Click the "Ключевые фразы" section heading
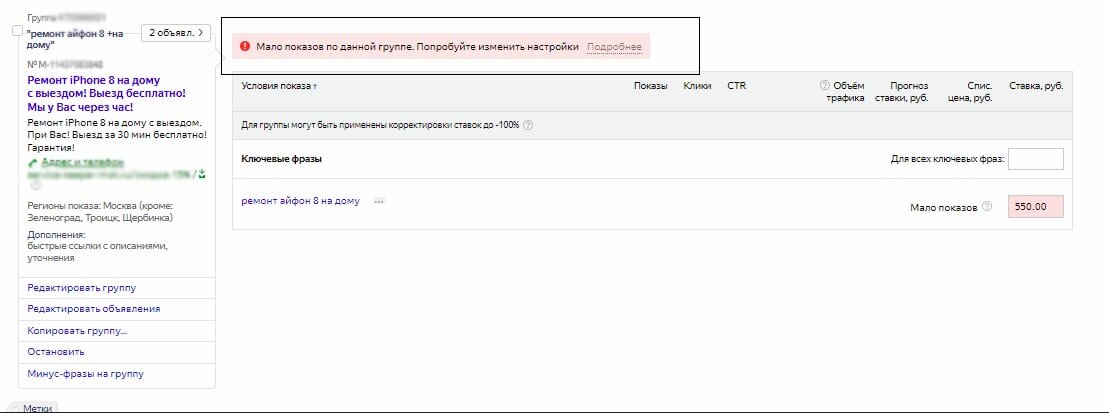Viewport: 1109px width, 413px height. click(x=281, y=159)
